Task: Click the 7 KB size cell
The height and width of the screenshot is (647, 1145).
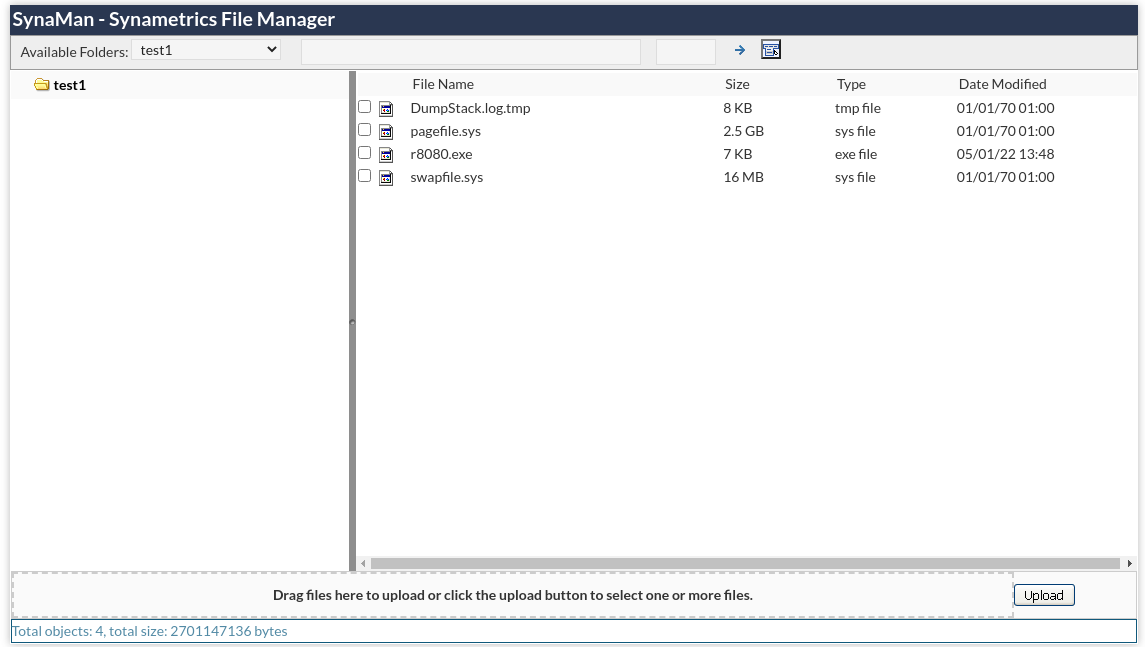Action: tap(738, 154)
